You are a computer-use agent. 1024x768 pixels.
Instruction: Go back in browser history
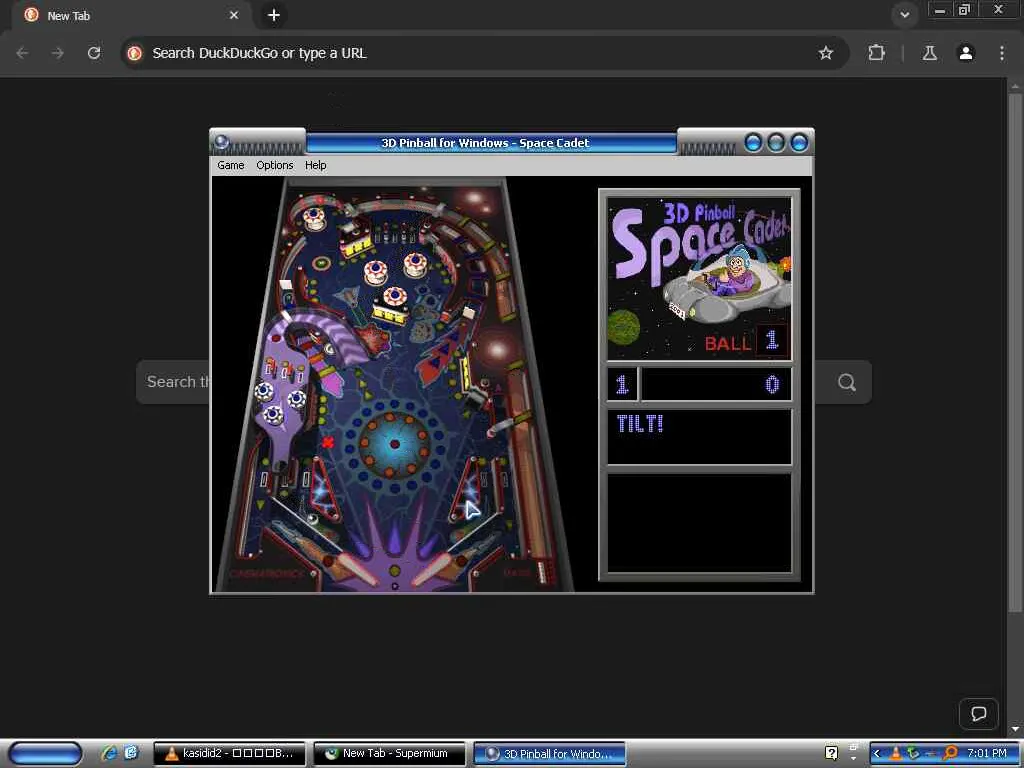coord(22,53)
